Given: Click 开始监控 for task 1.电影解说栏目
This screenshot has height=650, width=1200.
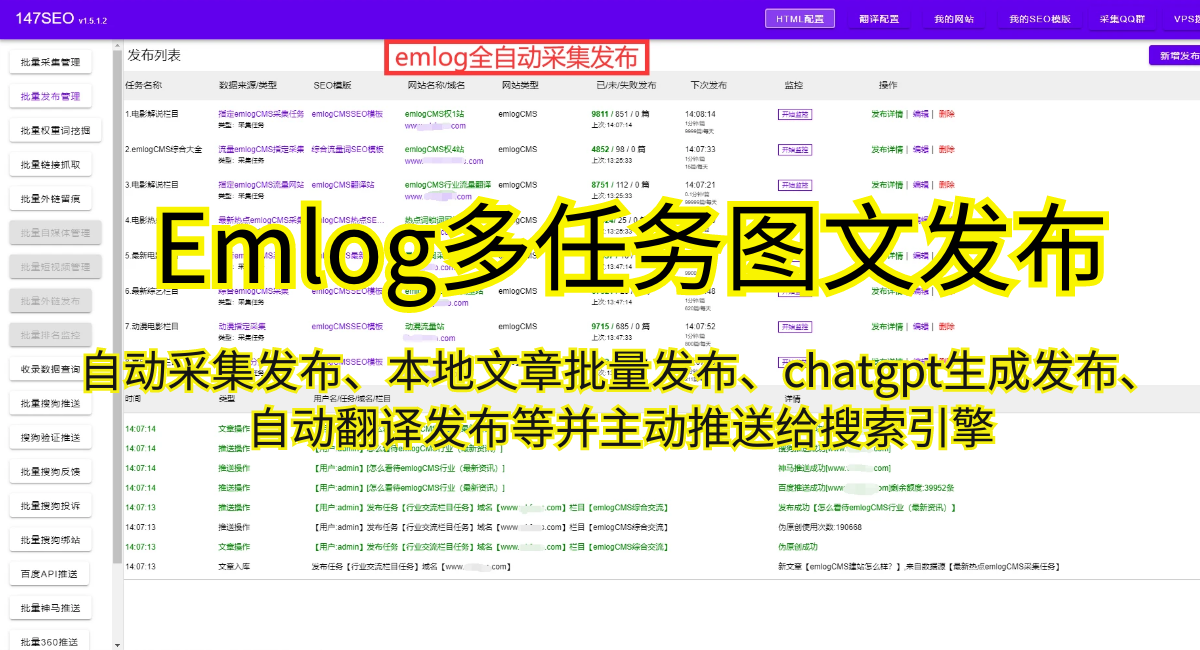Looking at the screenshot, I should pyautogui.click(x=794, y=114).
